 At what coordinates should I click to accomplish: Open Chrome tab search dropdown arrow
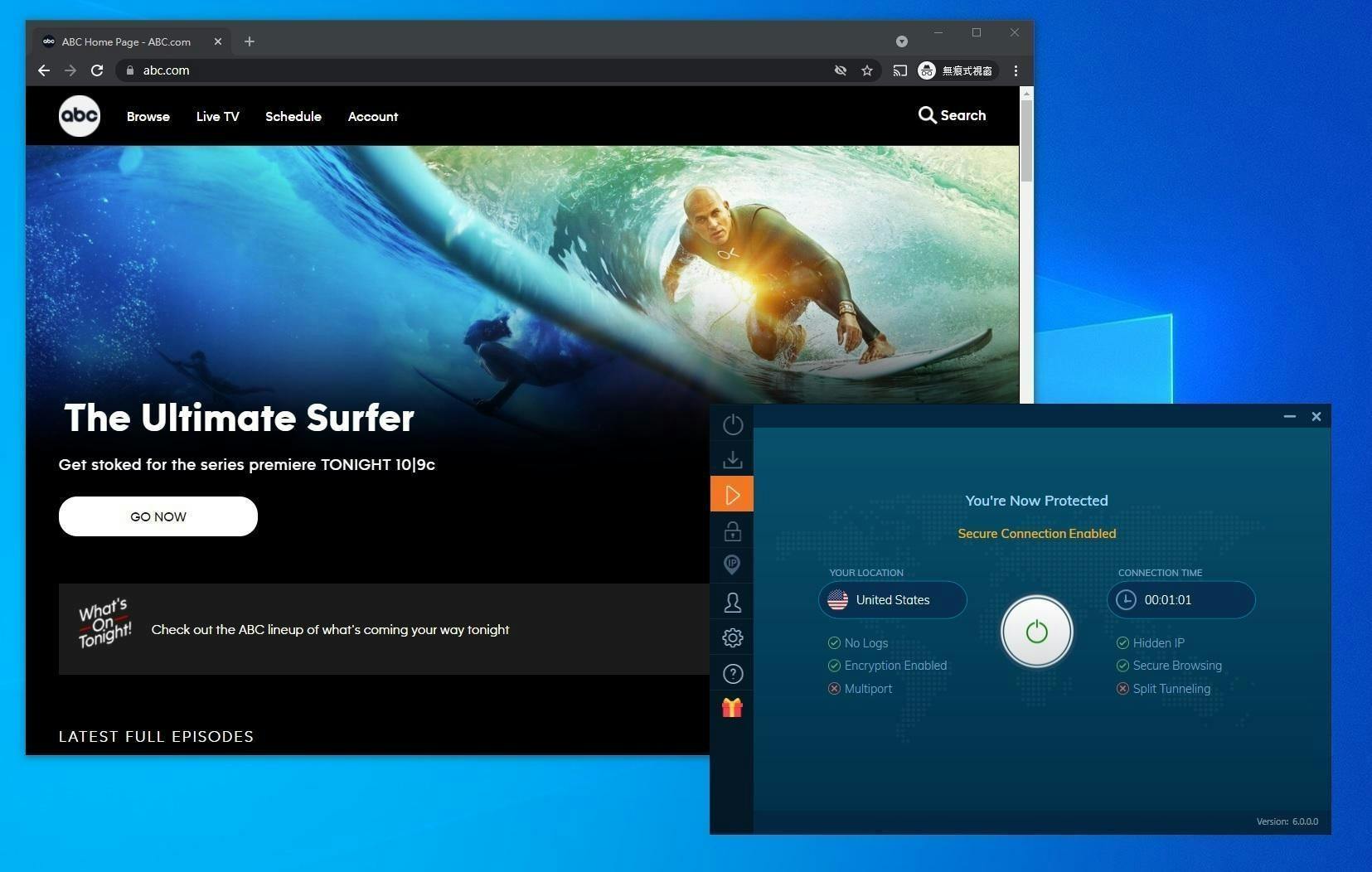[902, 41]
